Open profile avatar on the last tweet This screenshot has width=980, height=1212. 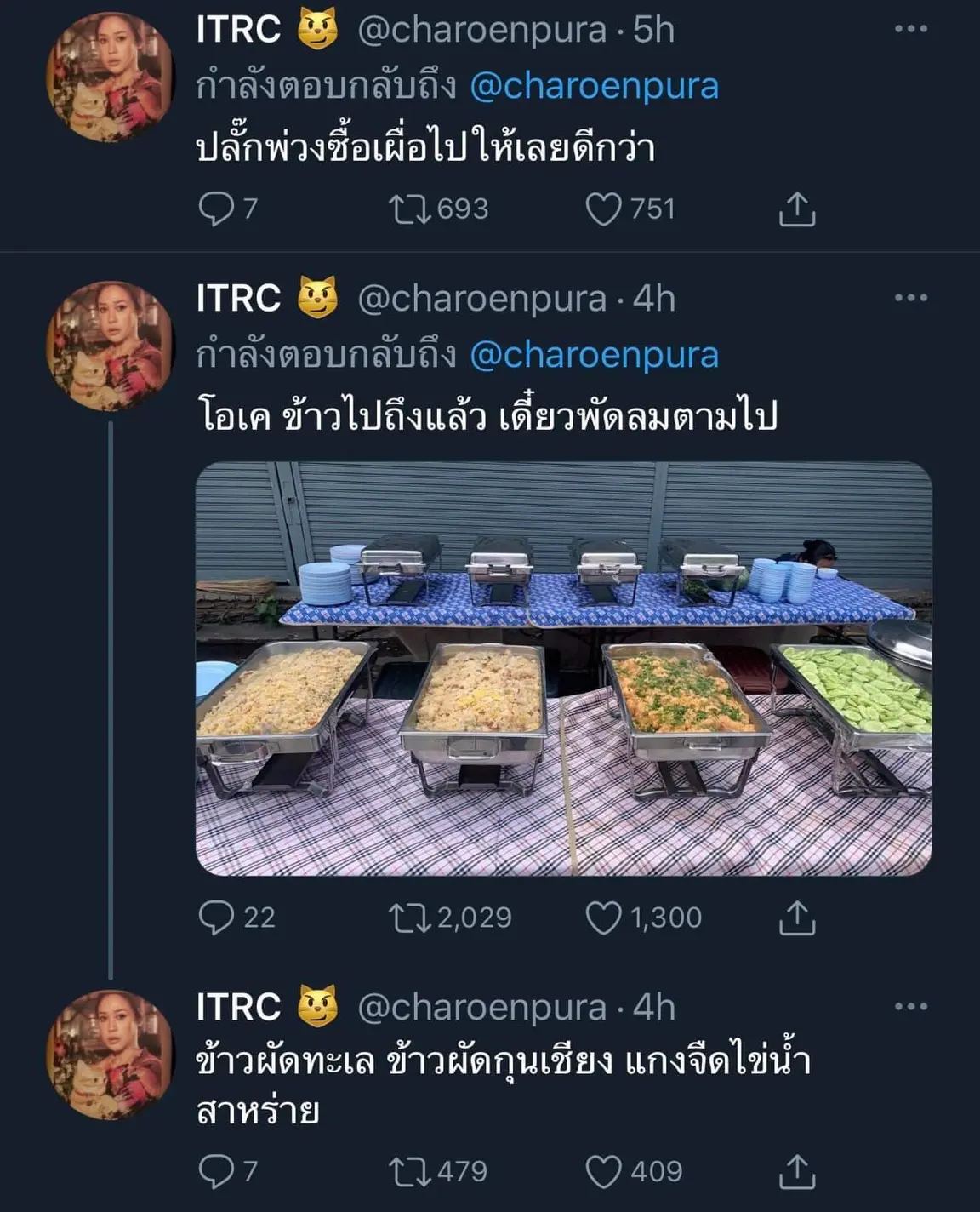110,1054
